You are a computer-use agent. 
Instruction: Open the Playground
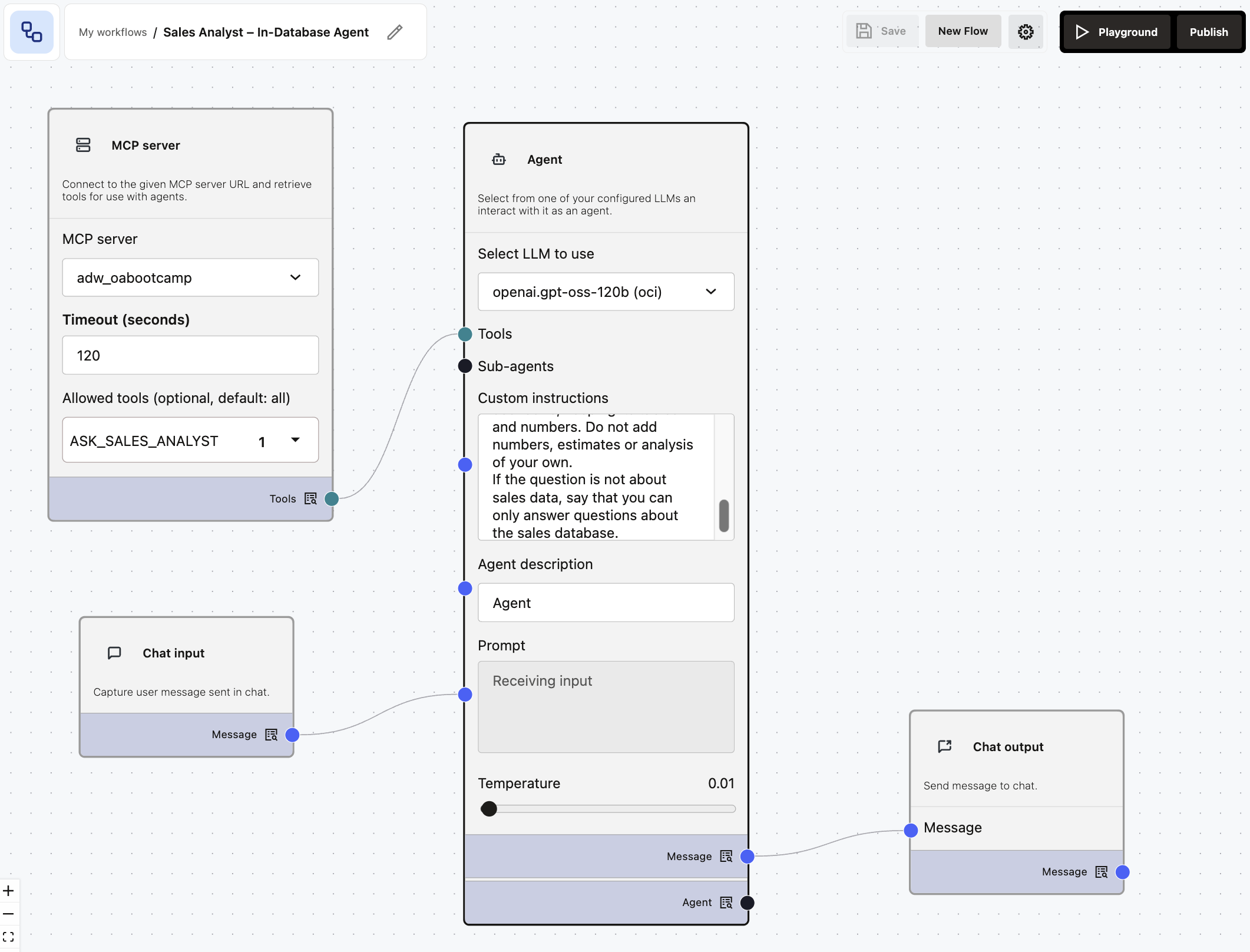pyautogui.click(x=1116, y=32)
